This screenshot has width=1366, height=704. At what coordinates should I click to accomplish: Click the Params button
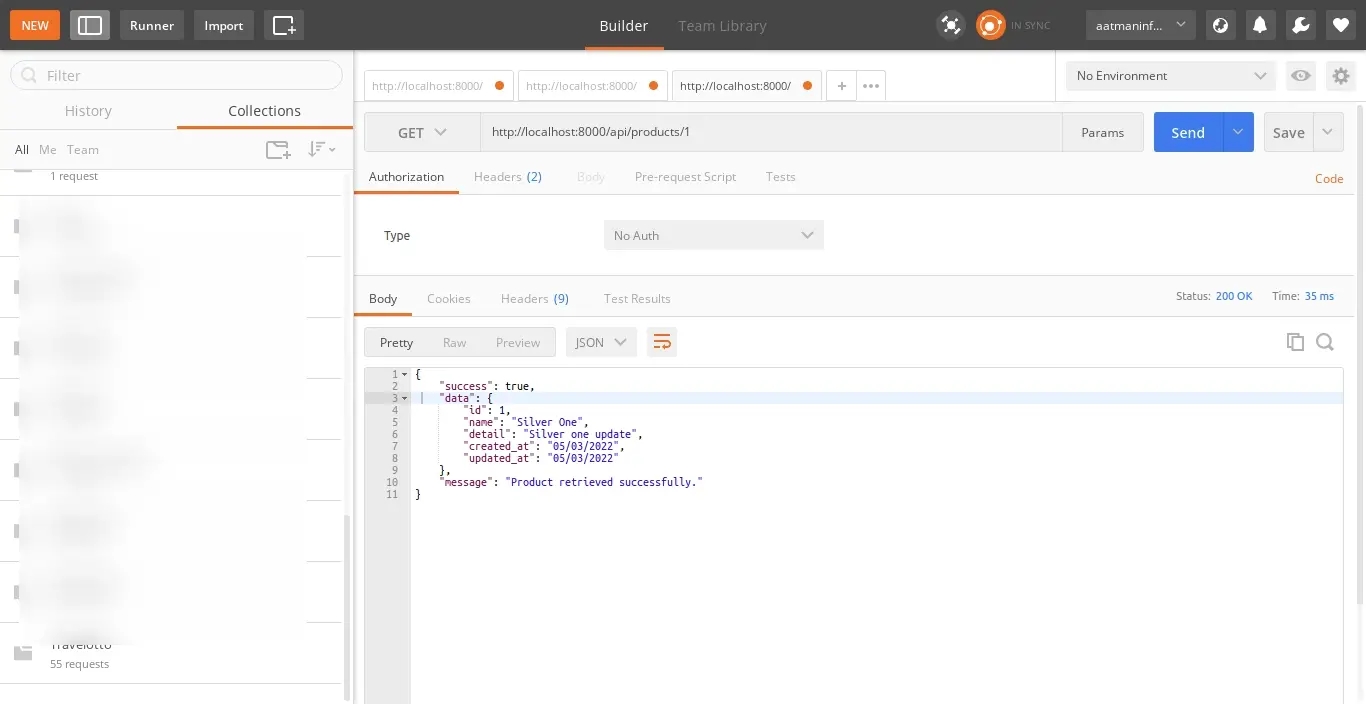pos(1102,132)
